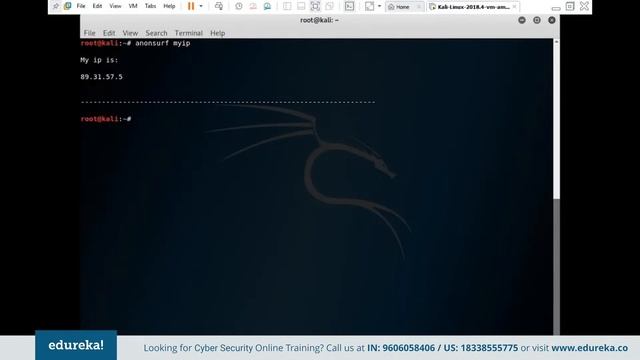640x360 pixels.
Task: Click the VMware Workstation logo icon
Action: tap(67, 6)
